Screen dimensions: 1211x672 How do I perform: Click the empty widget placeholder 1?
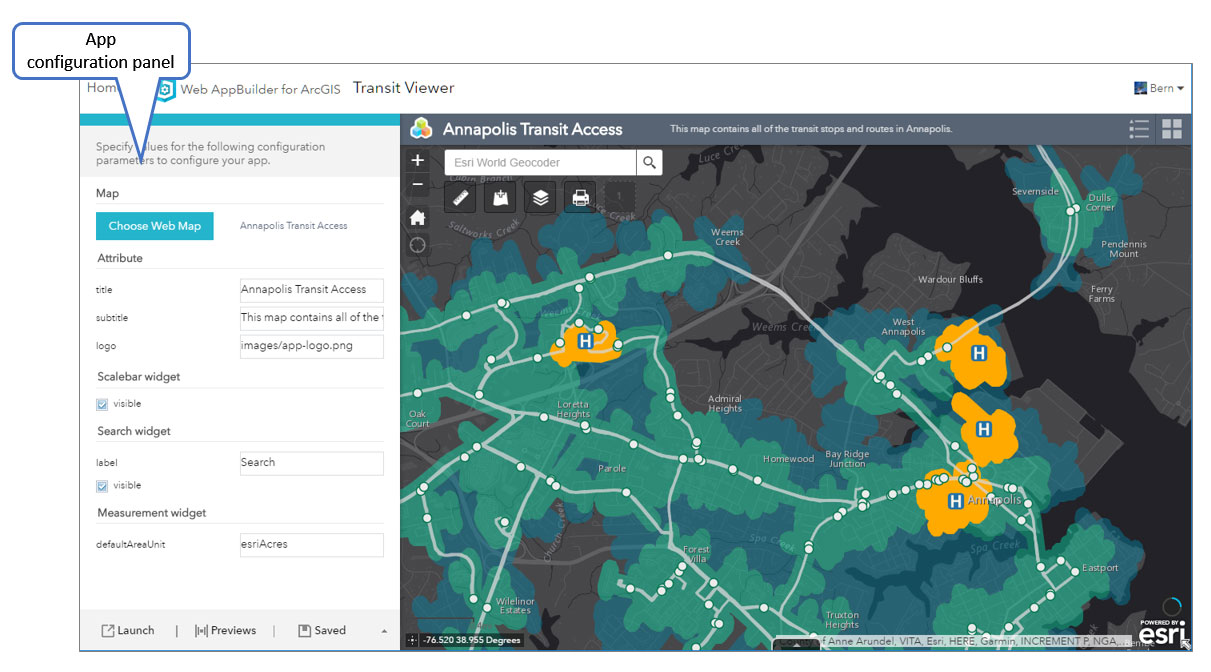(620, 198)
